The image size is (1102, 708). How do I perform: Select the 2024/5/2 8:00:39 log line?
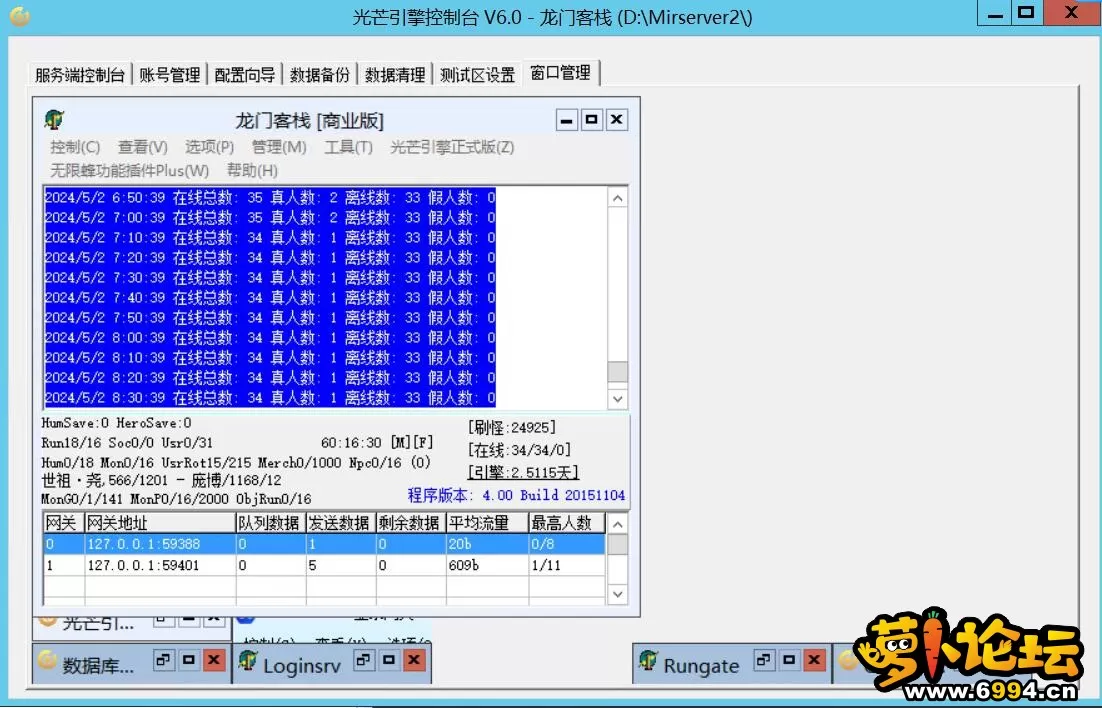[x=270, y=337]
